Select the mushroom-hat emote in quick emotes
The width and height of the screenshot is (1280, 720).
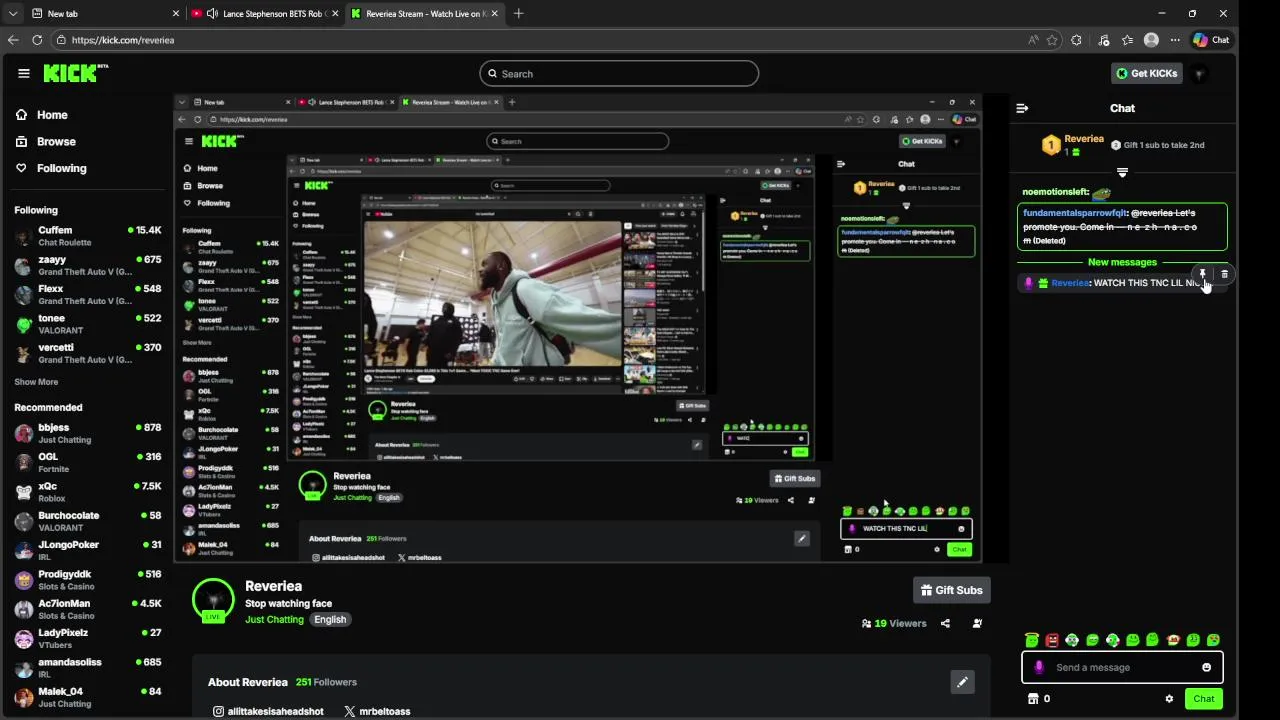coord(1173,640)
